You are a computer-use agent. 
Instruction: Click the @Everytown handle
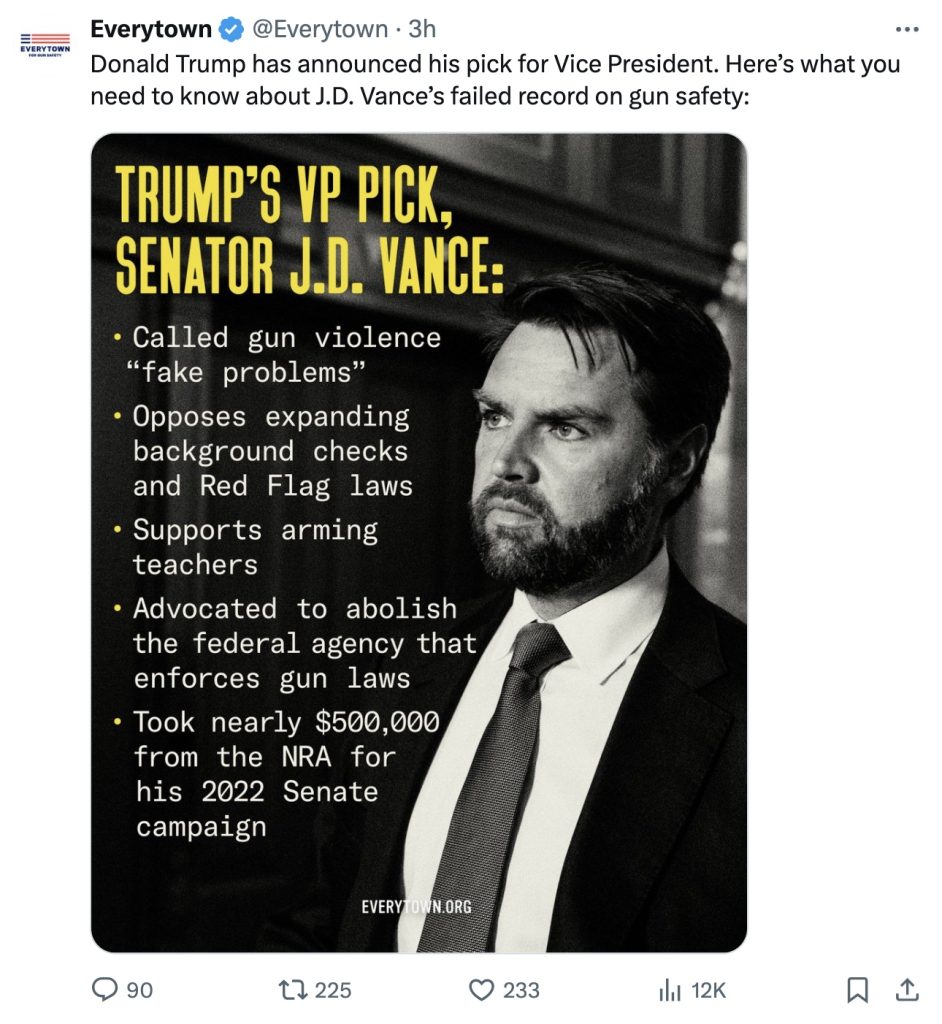pos(320,30)
